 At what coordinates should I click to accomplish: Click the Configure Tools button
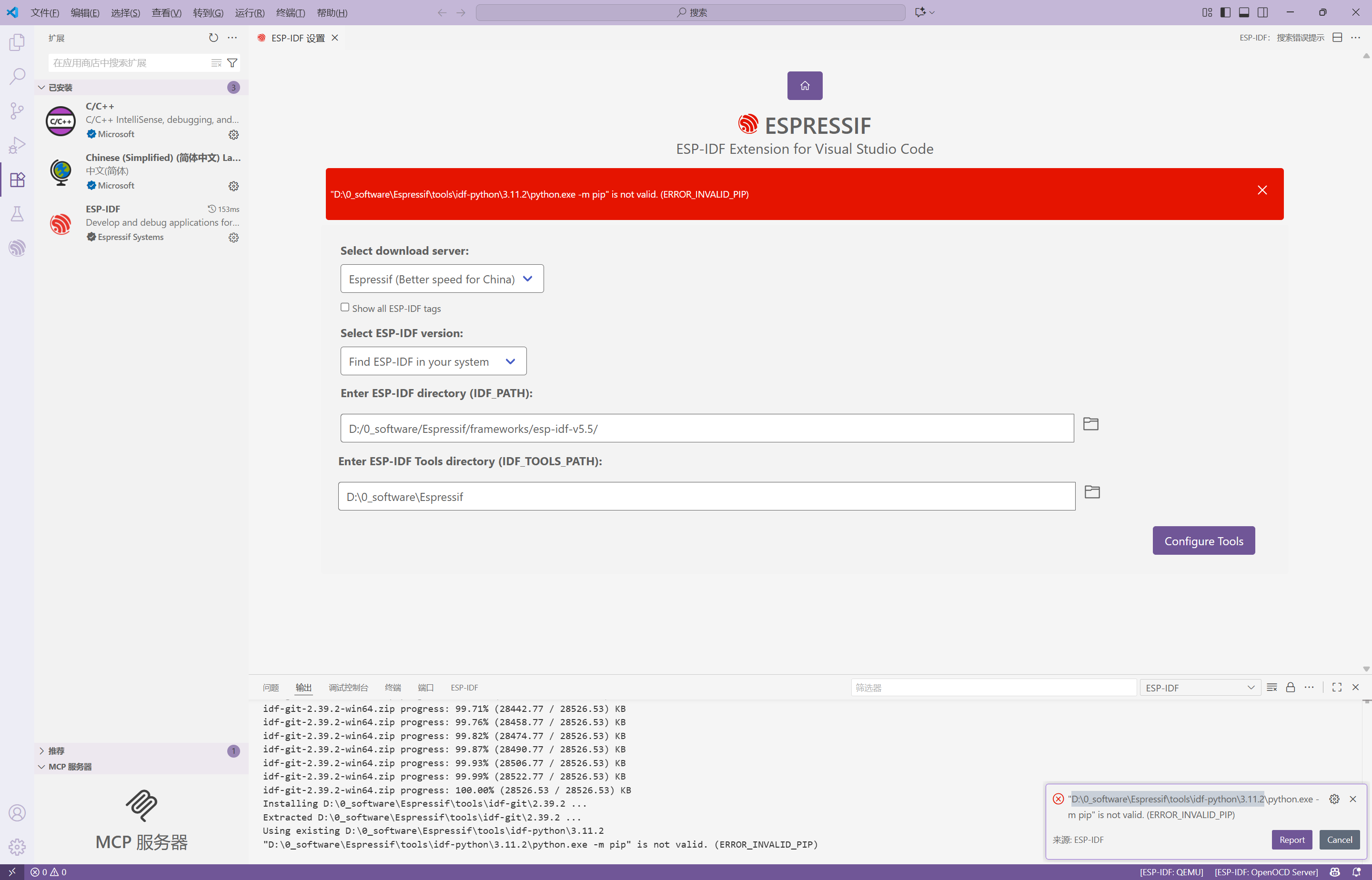[1203, 540]
